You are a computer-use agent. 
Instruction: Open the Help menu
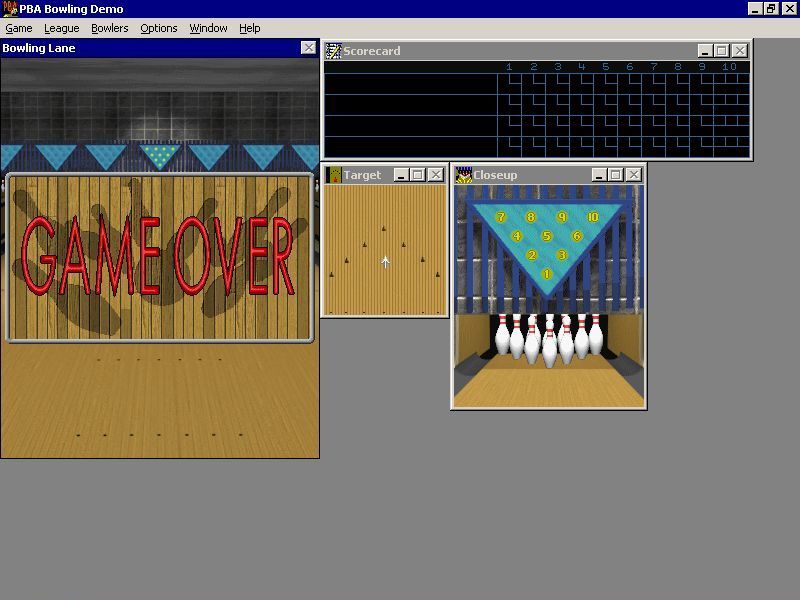pos(249,28)
